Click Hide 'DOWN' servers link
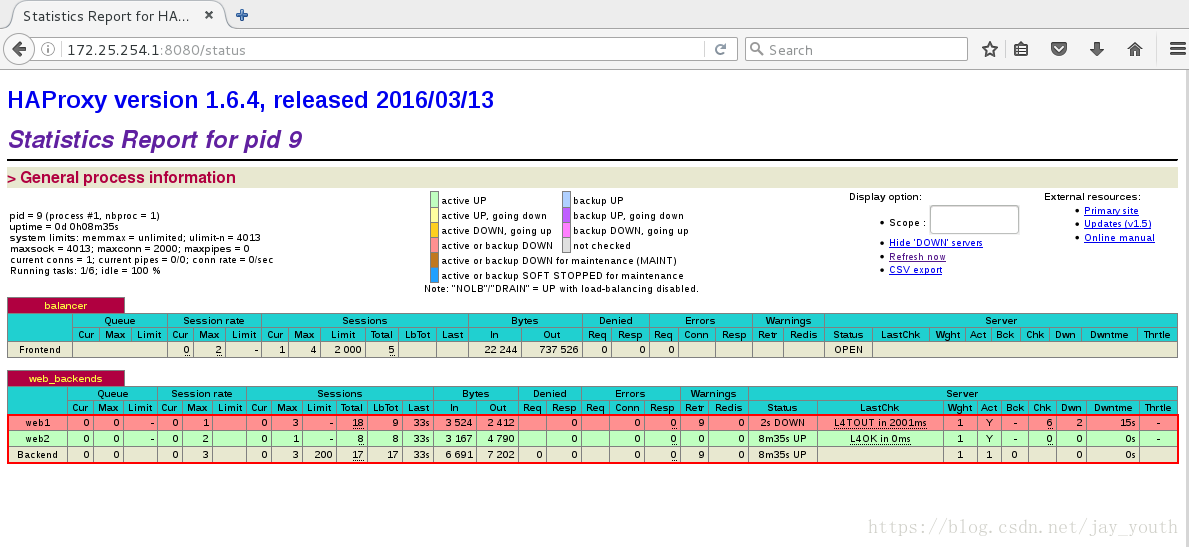The height and width of the screenshot is (547, 1189). pos(936,243)
